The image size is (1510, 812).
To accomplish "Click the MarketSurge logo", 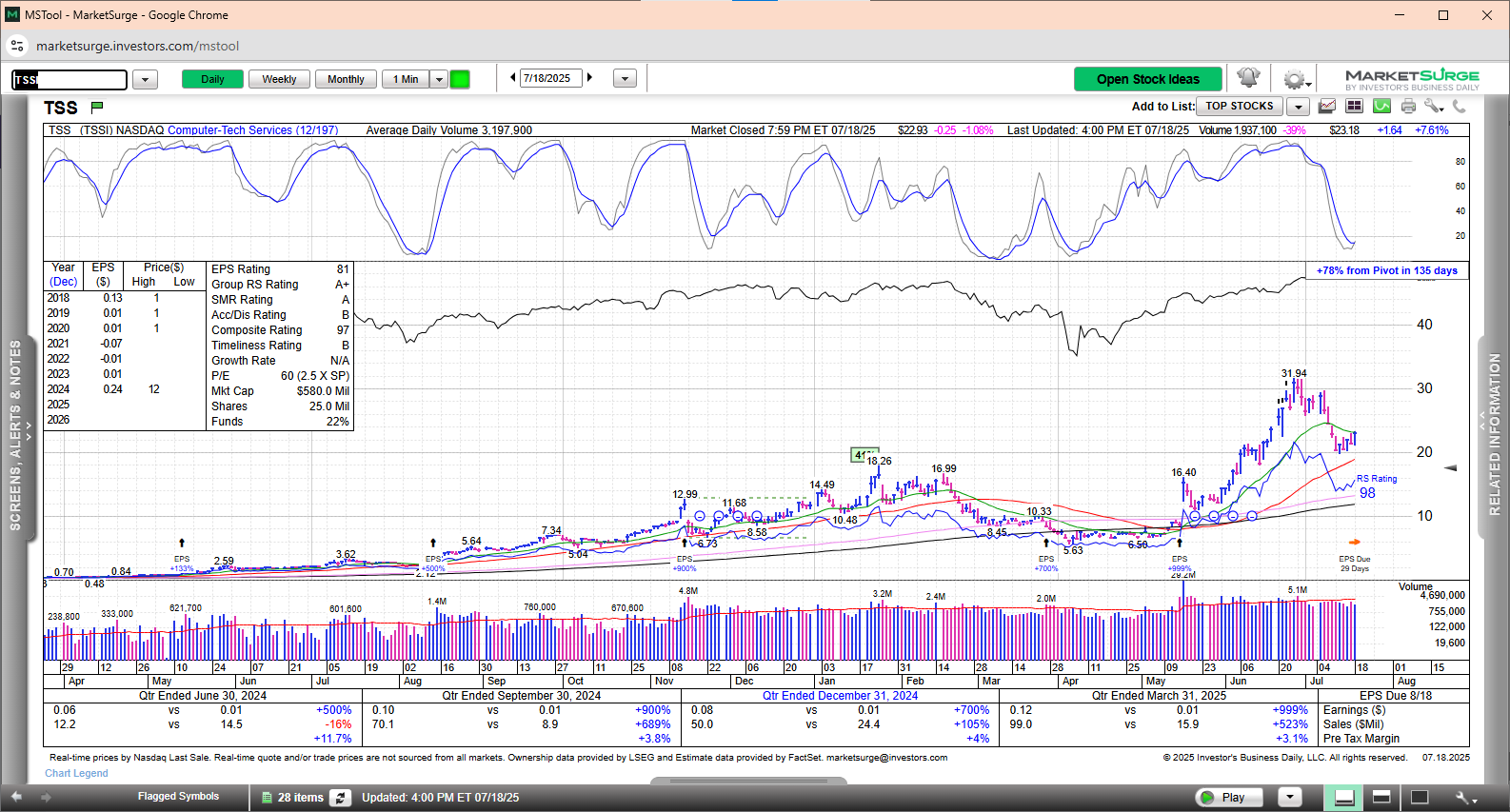I will [1412, 79].
